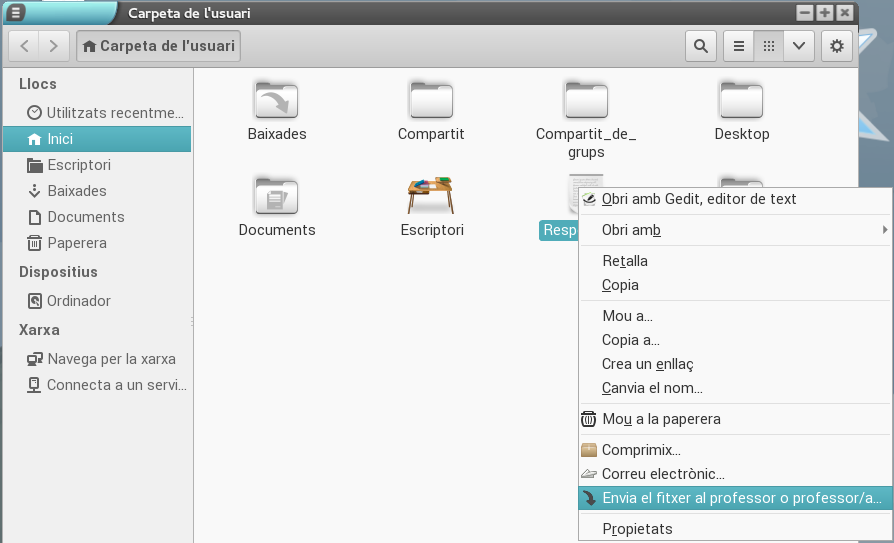The width and height of the screenshot is (894, 543).
Task: Select Paperera in the sidebar
Action: (x=76, y=243)
